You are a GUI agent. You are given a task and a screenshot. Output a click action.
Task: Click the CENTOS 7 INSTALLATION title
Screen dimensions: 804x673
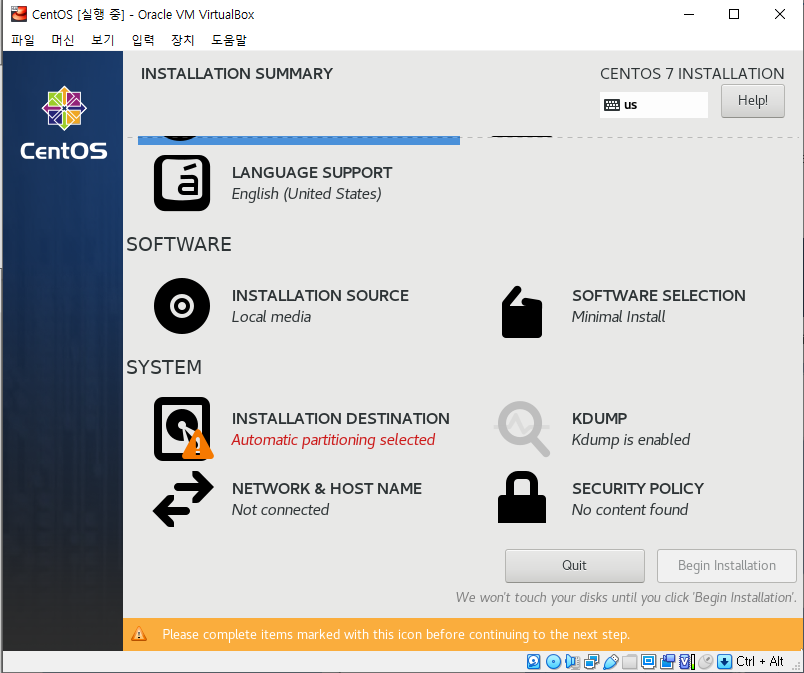coord(692,74)
